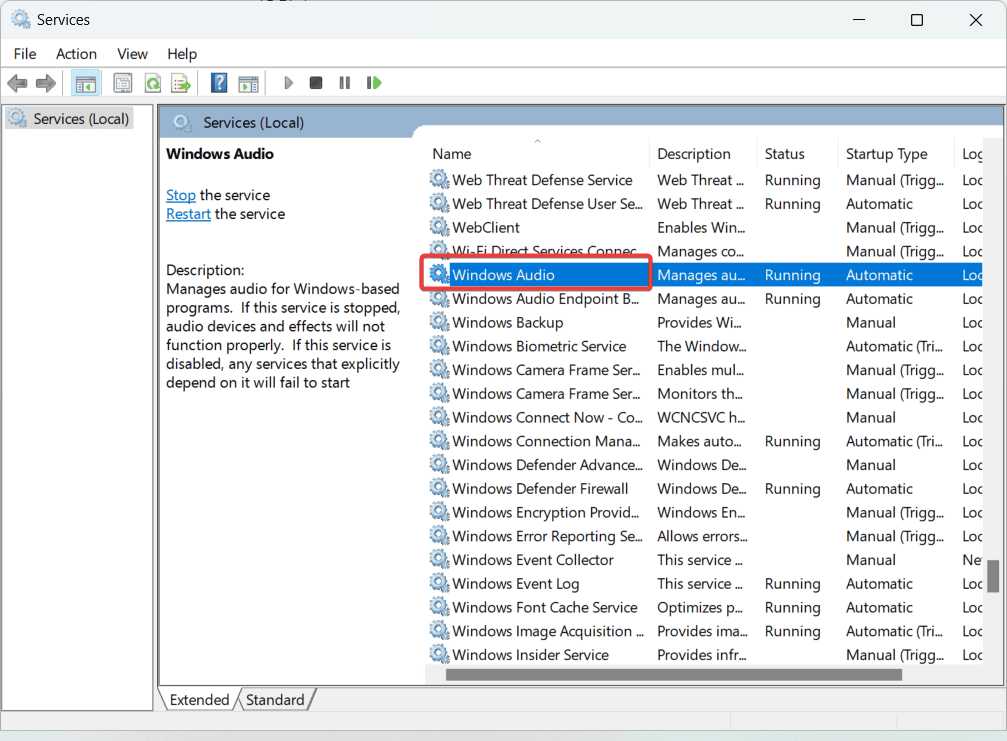Select Windows Defender Advanced Threat service row
1007x741 pixels.
click(x=705, y=465)
